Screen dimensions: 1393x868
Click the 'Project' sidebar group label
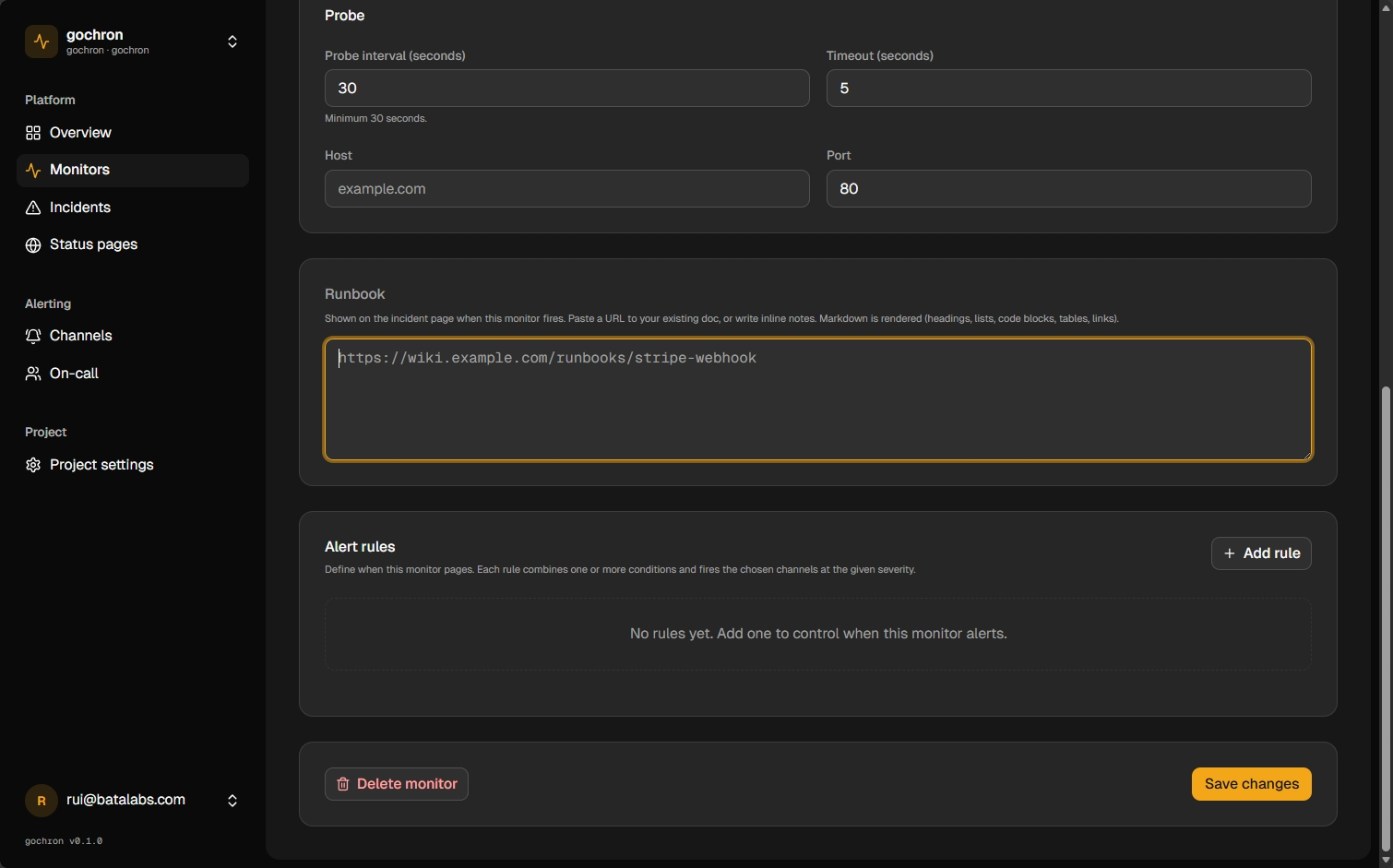[46, 432]
